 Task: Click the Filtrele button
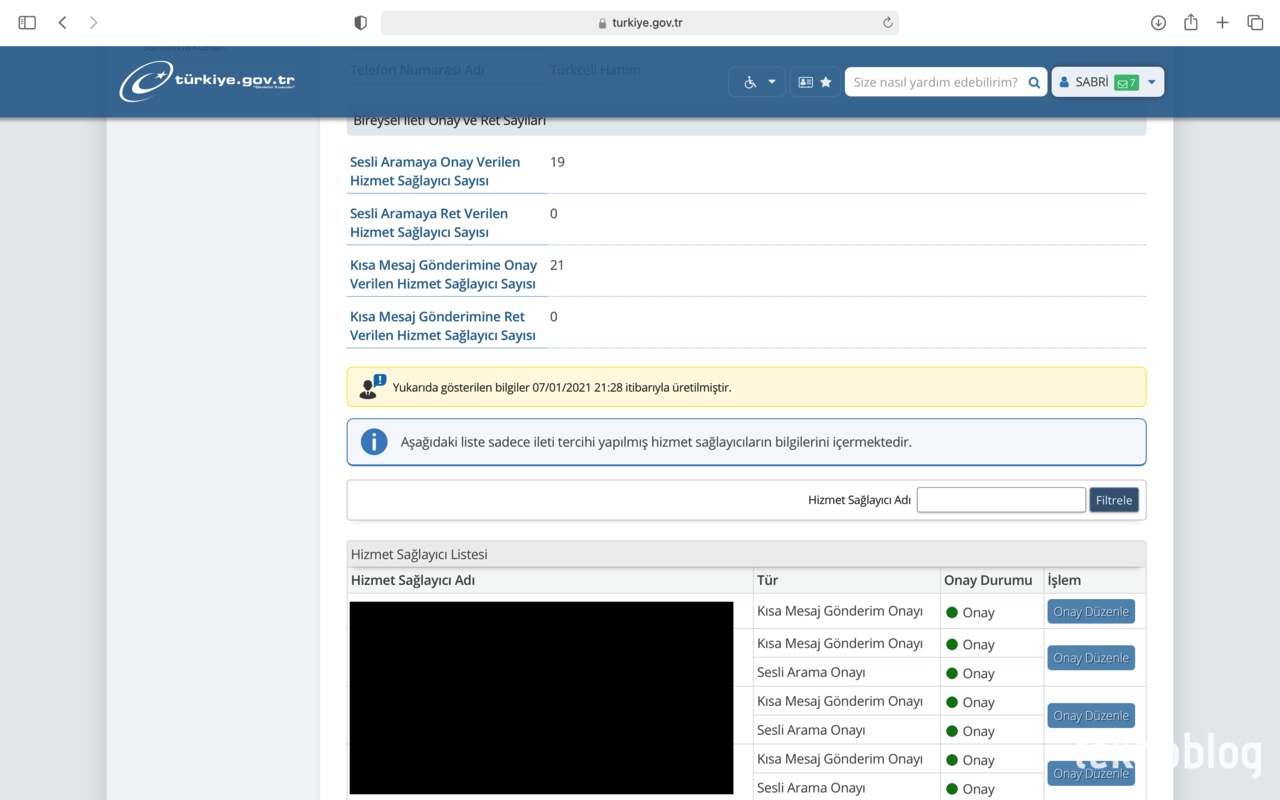[x=1114, y=500]
